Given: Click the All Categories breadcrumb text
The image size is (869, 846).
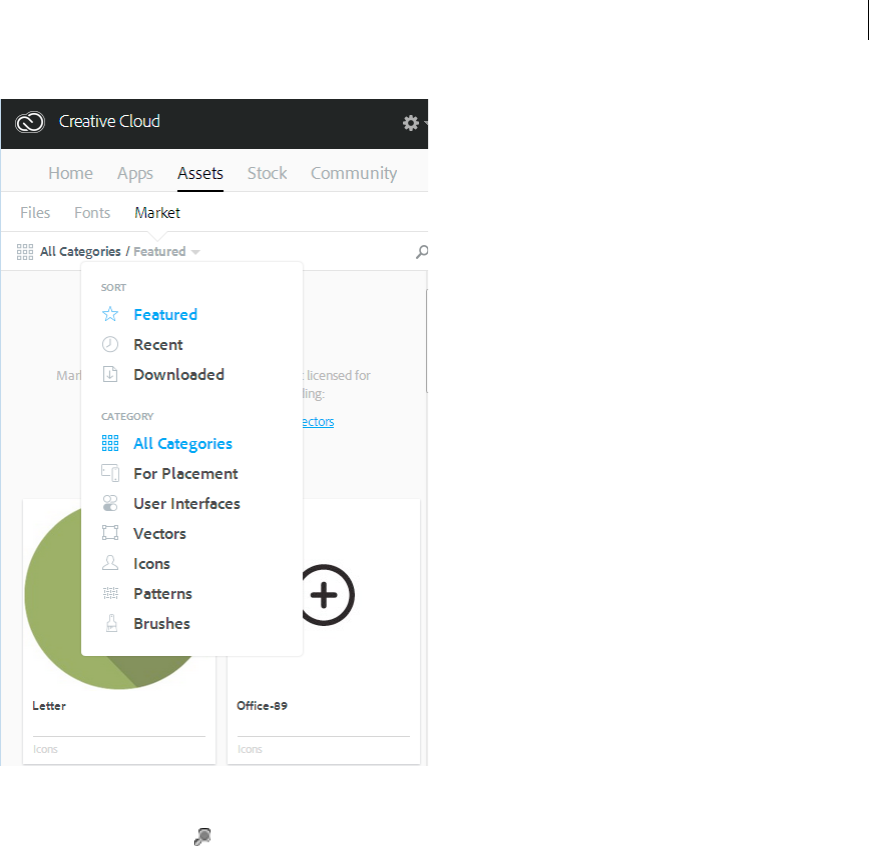Looking at the screenshot, I should (80, 252).
